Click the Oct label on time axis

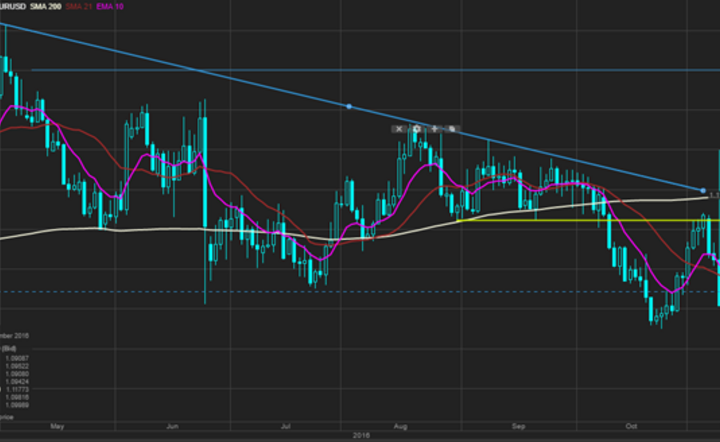click(631, 426)
